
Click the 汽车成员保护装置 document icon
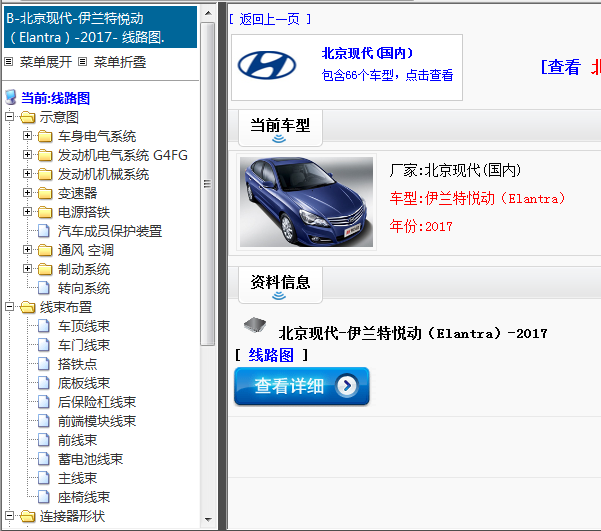(44, 231)
